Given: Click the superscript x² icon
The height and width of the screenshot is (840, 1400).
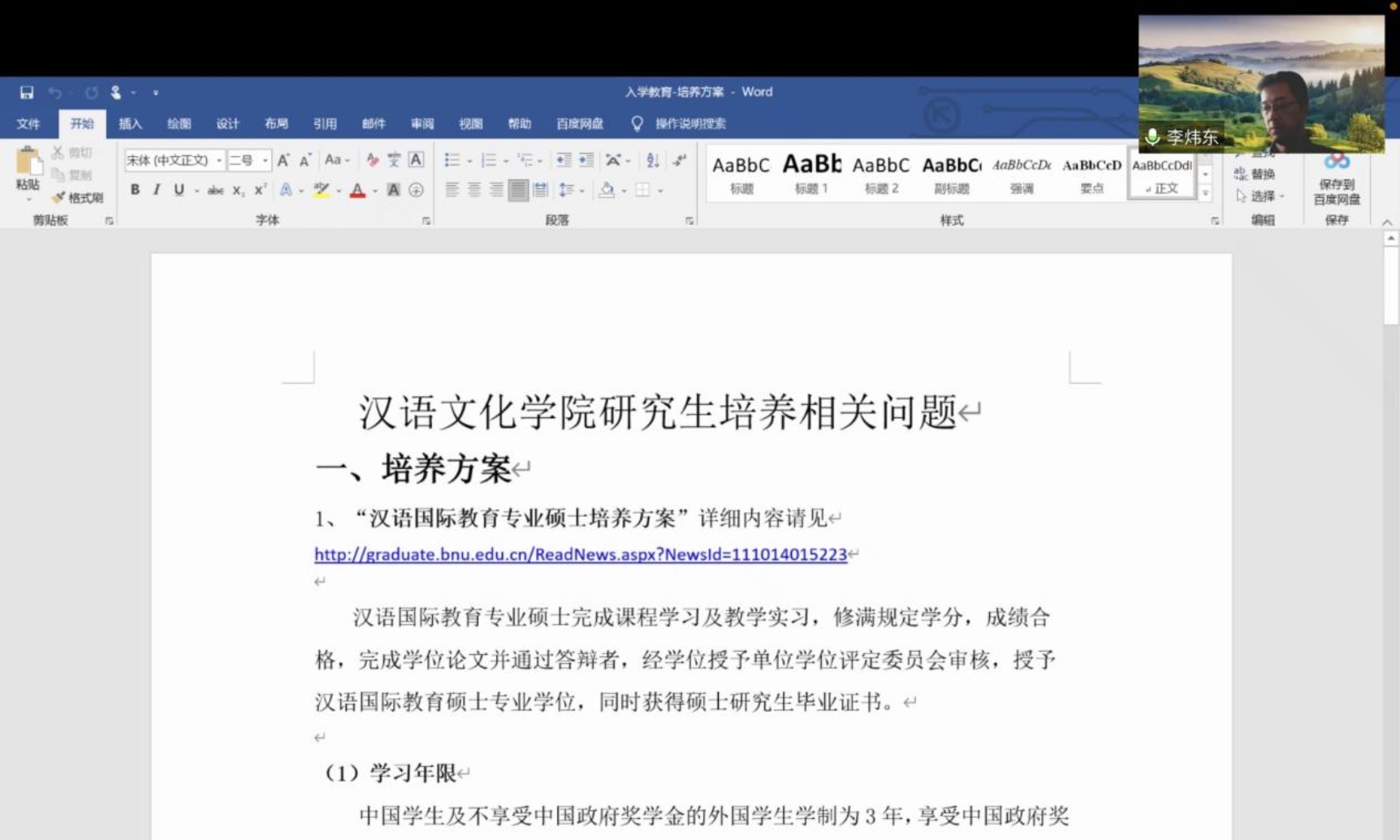Looking at the screenshot, I should click(260, 190).
